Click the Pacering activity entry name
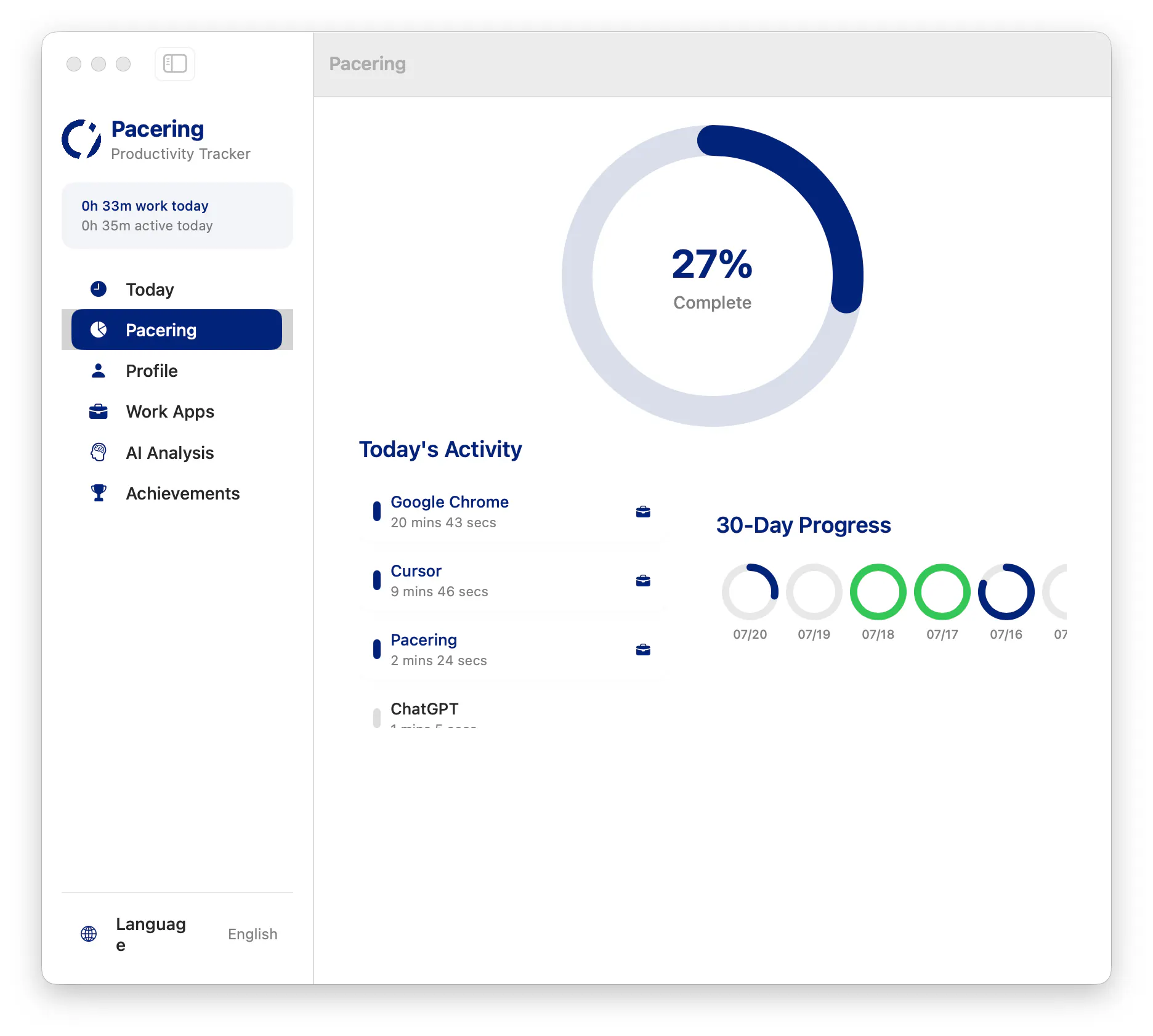 (424, 640)
